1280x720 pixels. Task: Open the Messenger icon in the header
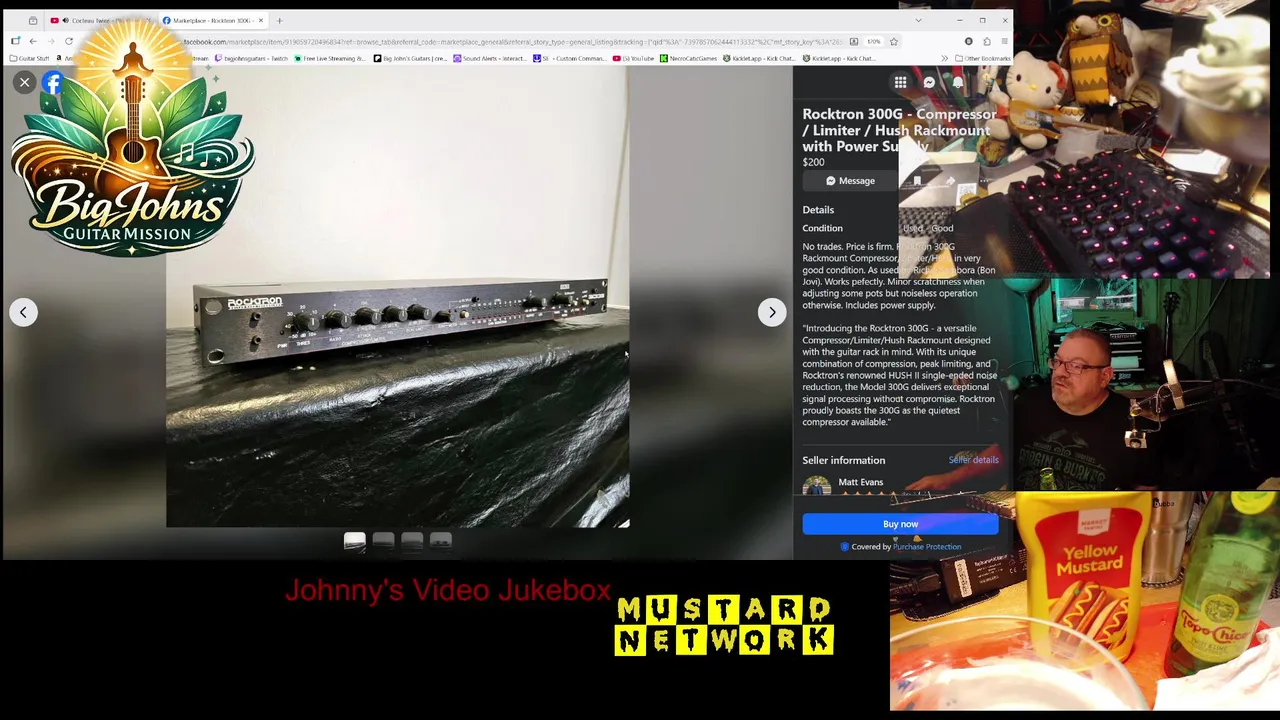coord(929,82)
